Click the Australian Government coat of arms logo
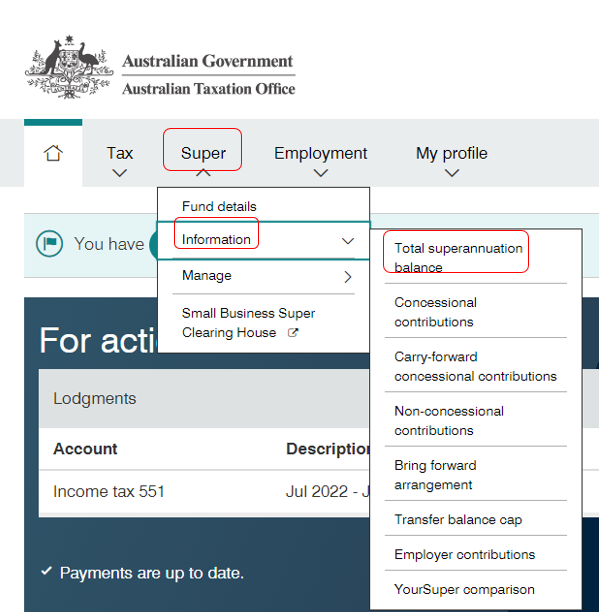Image resolution: width=605 pixels, height=612 pixels. tap(69, 67)
